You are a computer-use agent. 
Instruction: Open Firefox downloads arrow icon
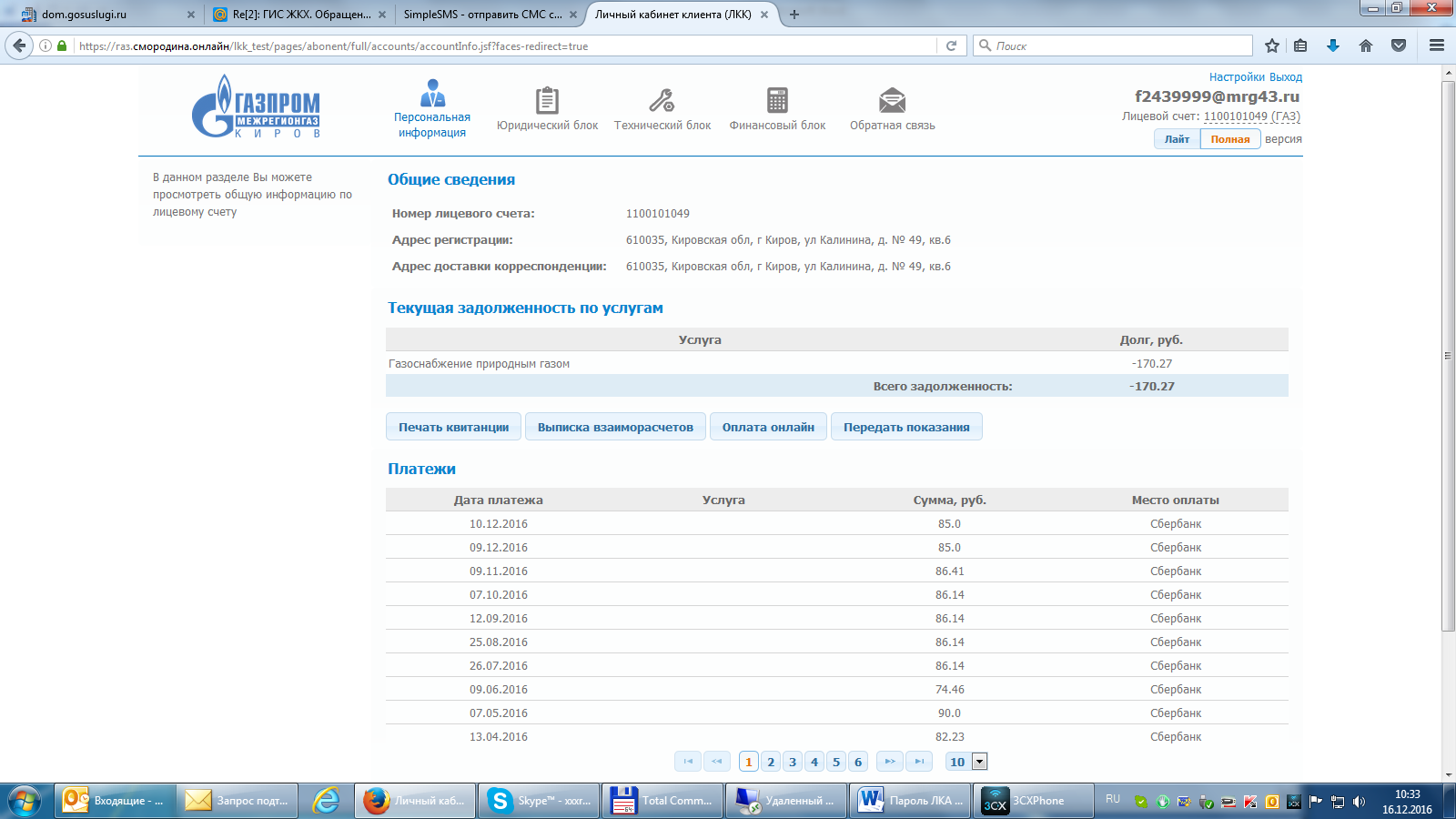1333,45
